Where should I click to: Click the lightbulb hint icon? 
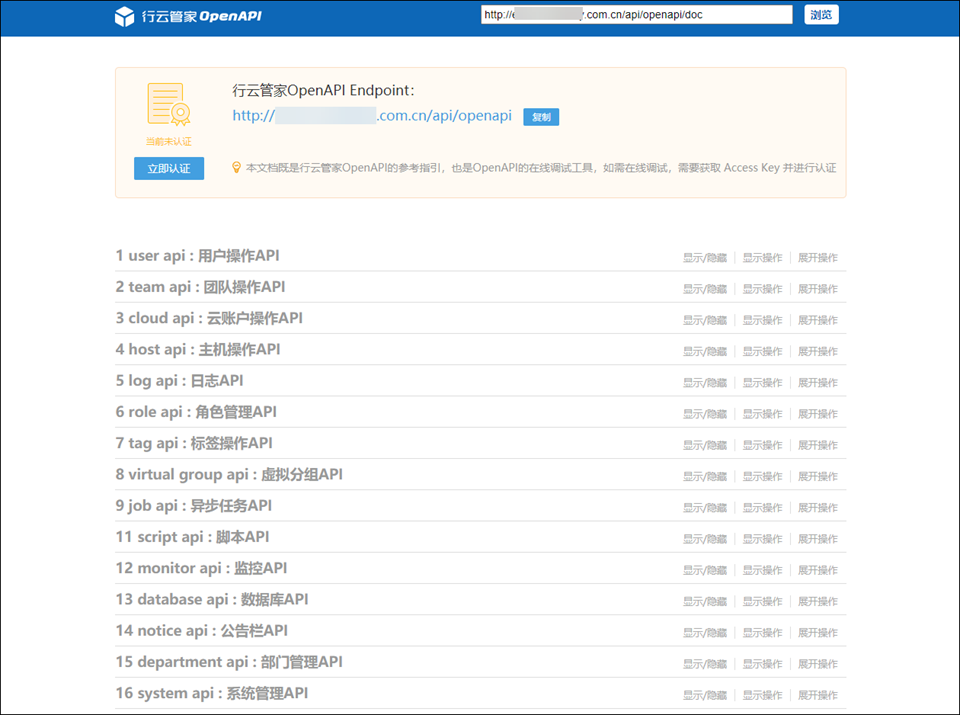(x=236, y=168)
